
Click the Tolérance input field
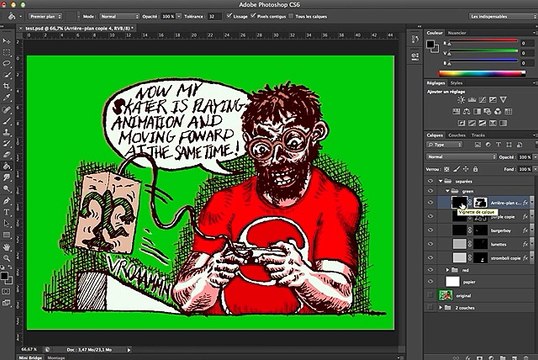[x=214, y=16]
